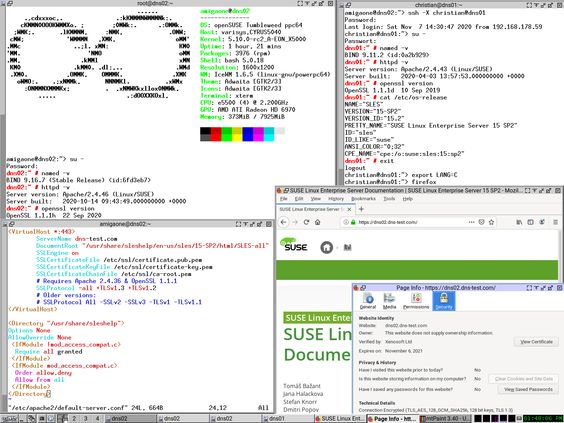The height and width of the screenshot is (423, 564).
Task: Click magenta swatch in neofetch palette
Action: tap(258, 134)
